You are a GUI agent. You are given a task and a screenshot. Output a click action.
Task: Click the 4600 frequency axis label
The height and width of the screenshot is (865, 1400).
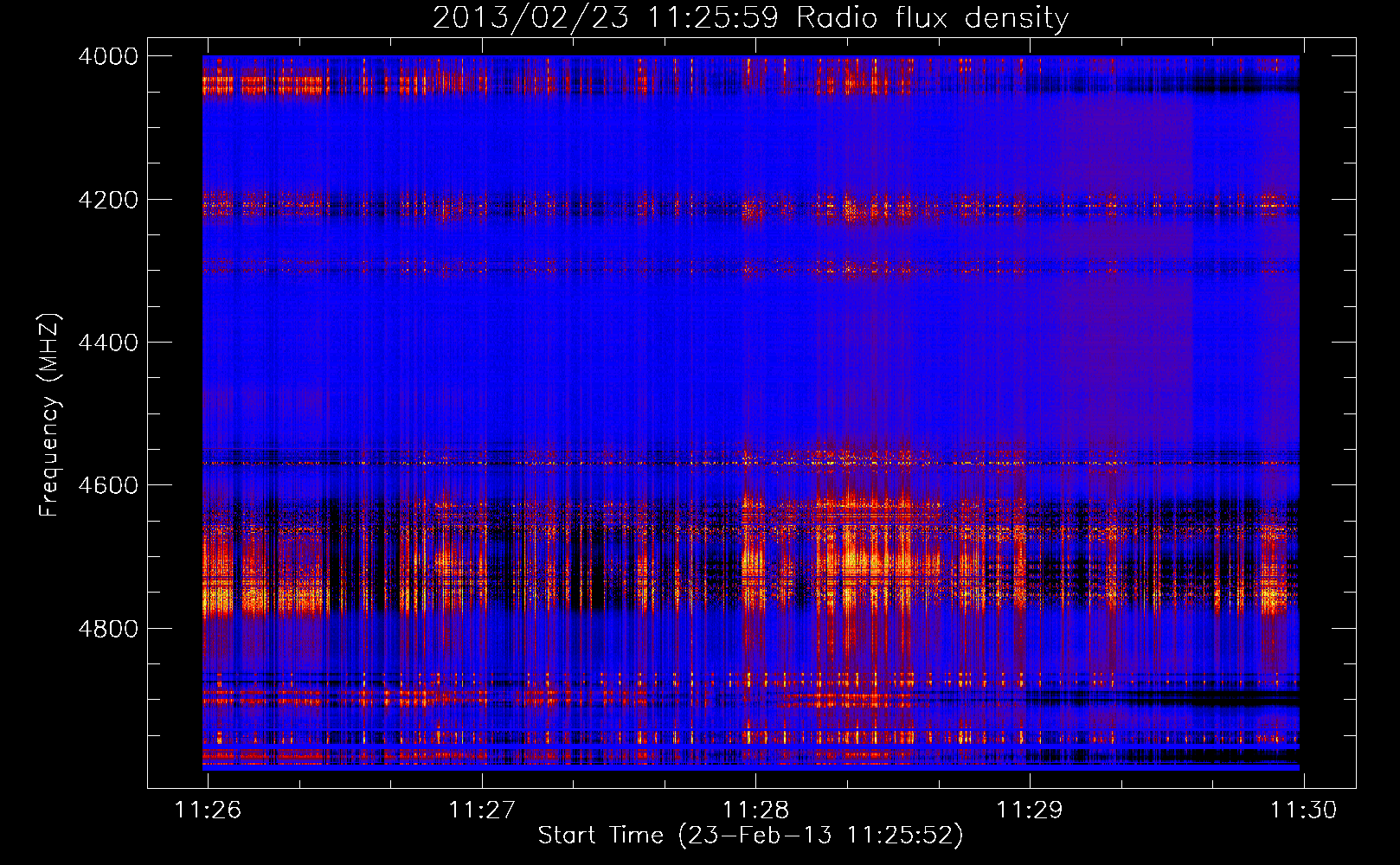tap(108, 485)
